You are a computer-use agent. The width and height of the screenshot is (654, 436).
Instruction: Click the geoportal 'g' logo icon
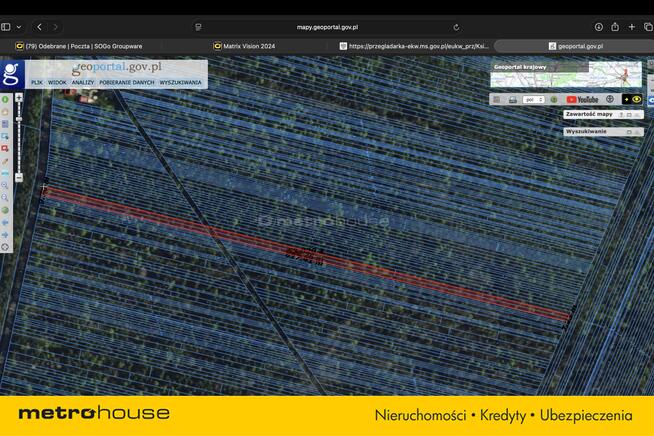[x=12, y=74]
